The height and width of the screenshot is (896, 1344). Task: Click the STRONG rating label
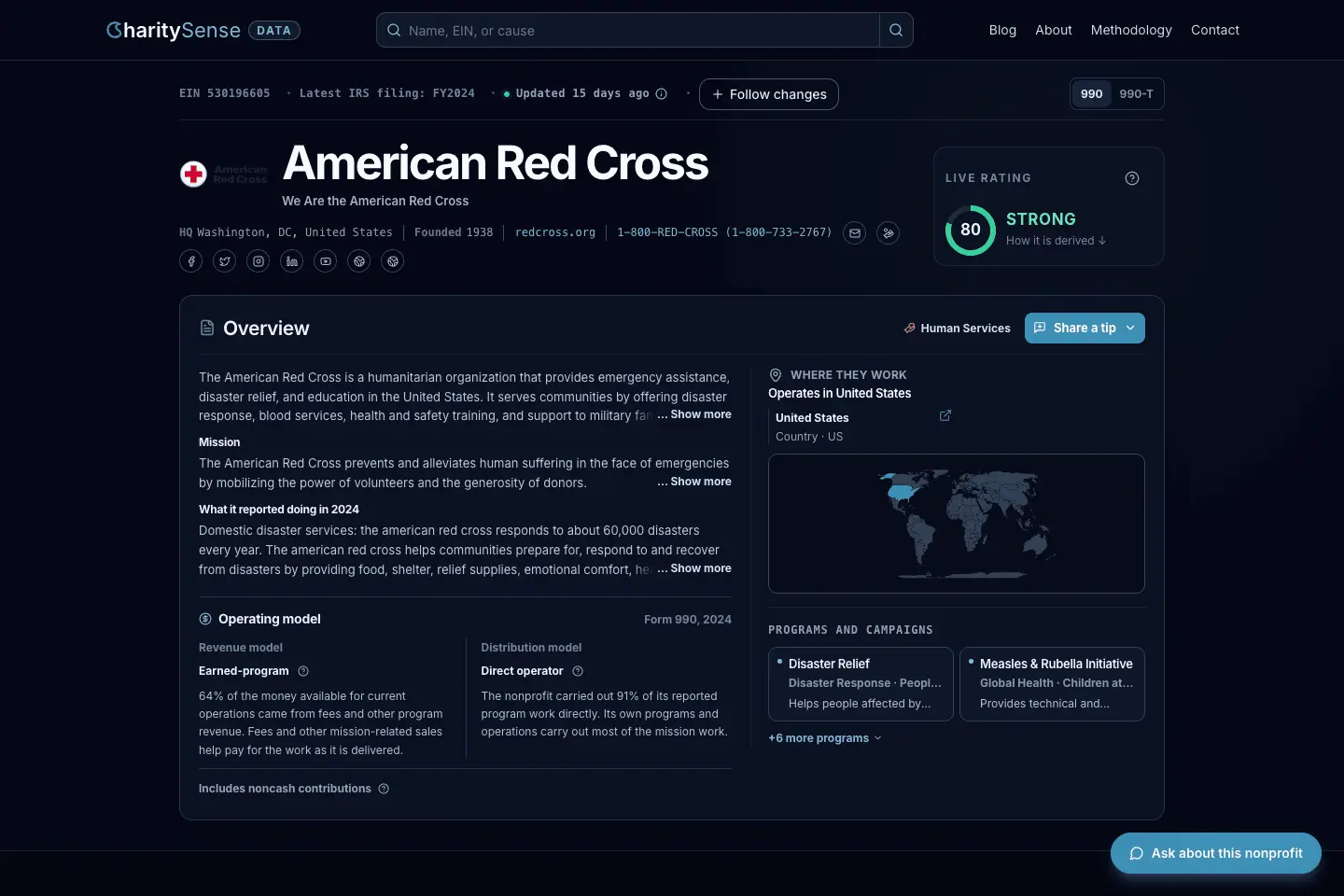click(x=1041, y=218)
